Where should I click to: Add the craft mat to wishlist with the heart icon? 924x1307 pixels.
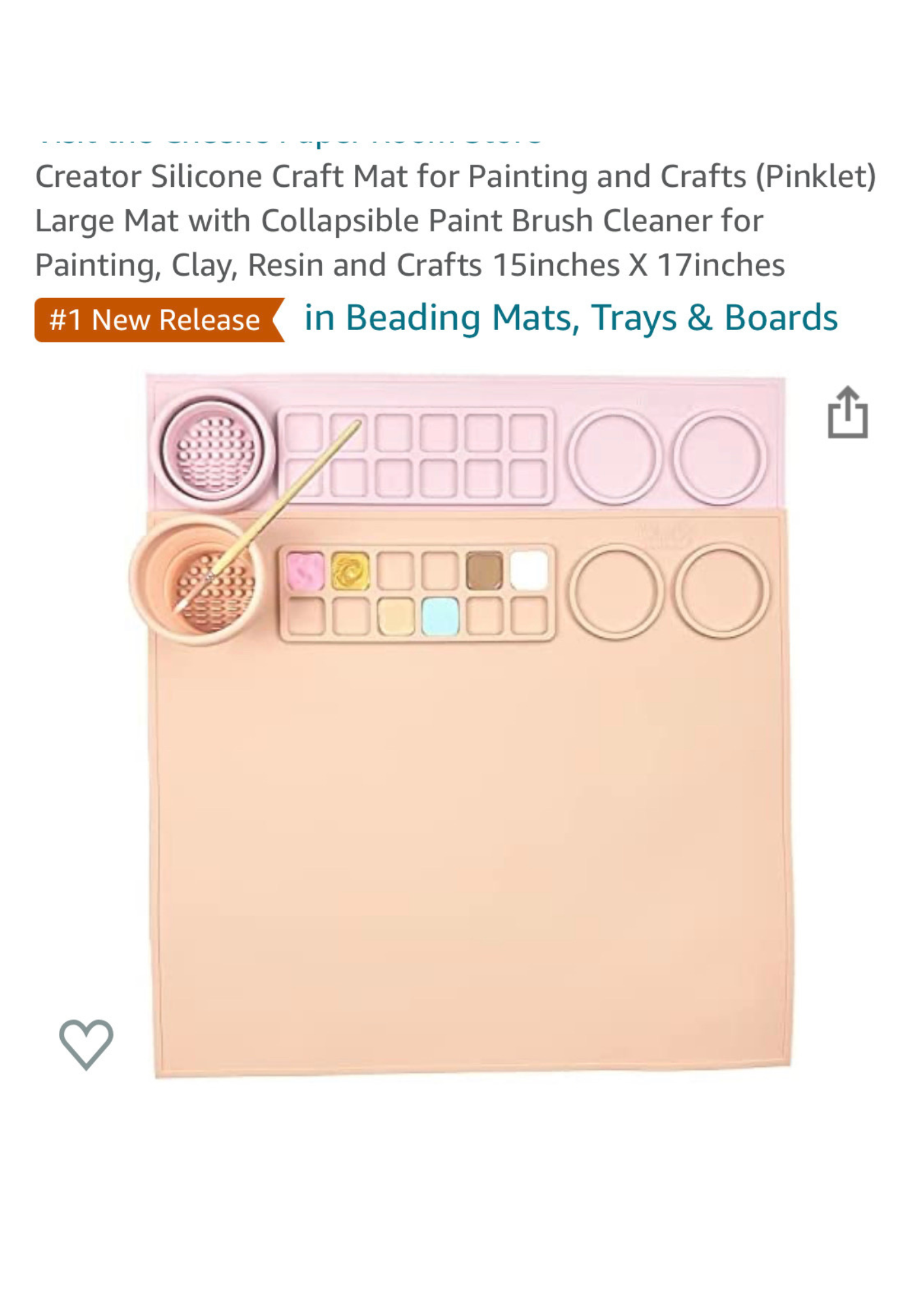coord(86,1044)
